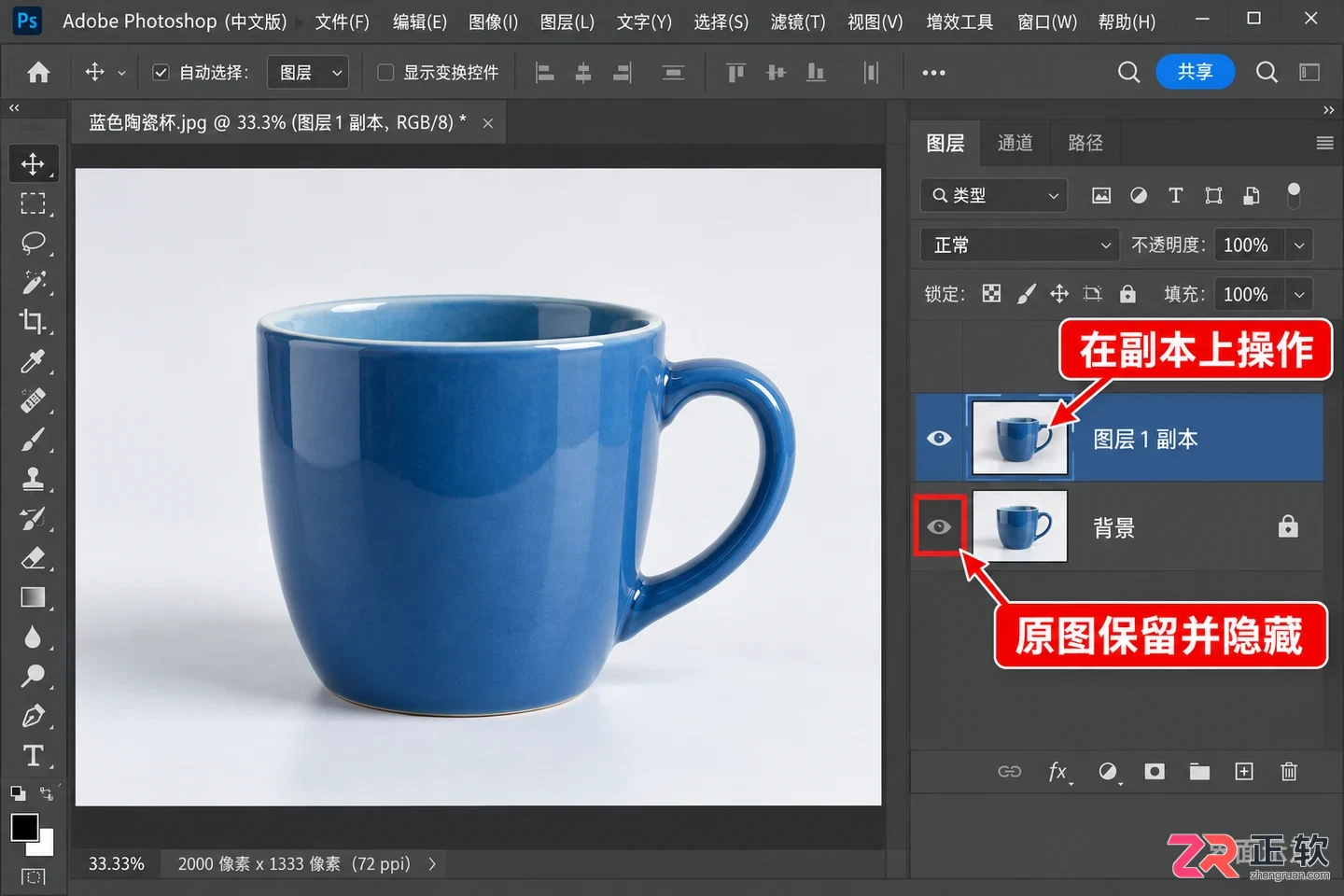Open the 正常 blend mode dropdown
The width and height of the screenshot is (1344, 896).
click(1019, 245)
